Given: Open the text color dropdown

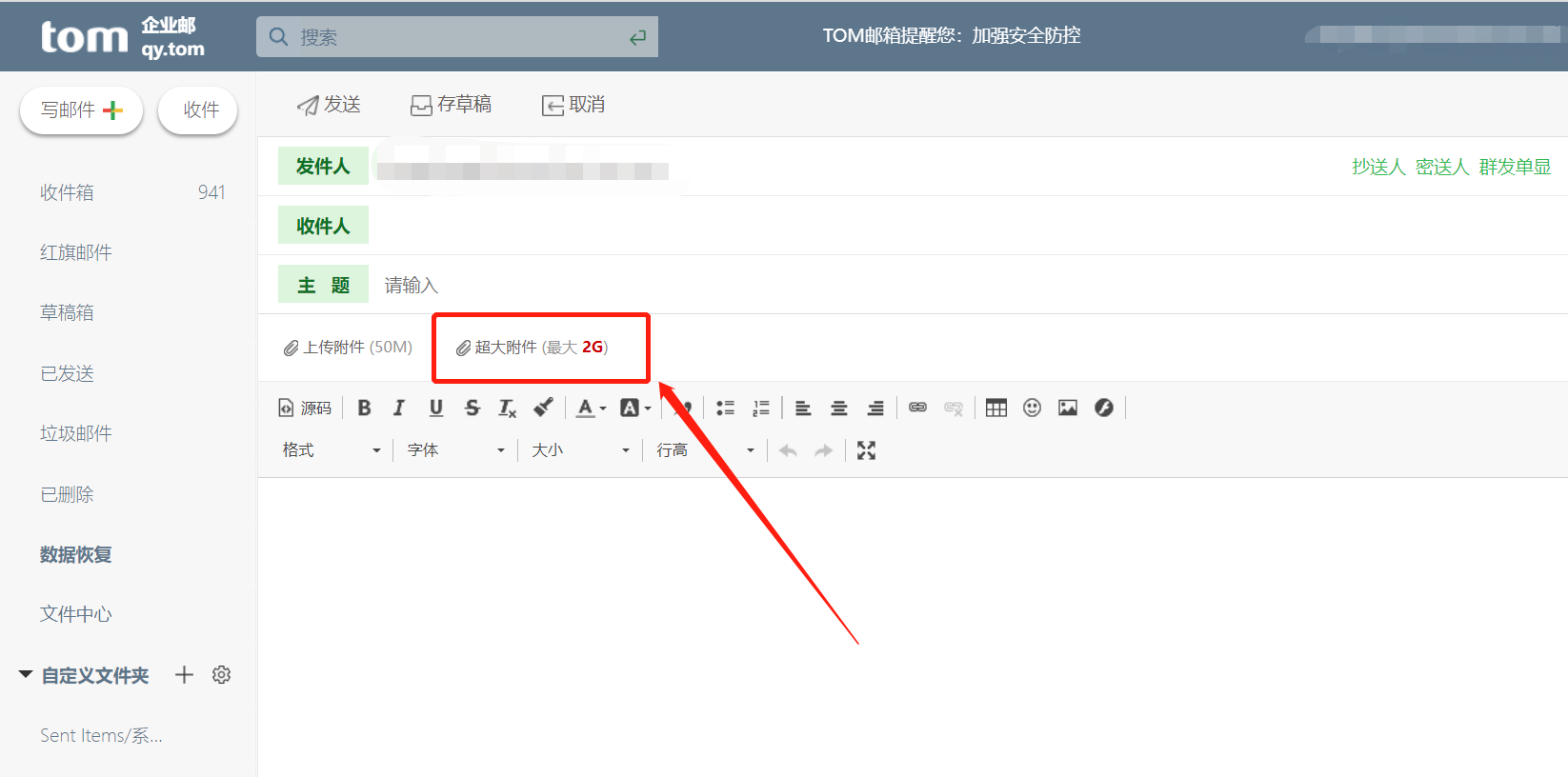Looking at the screenshot, I should click(592, 408).
